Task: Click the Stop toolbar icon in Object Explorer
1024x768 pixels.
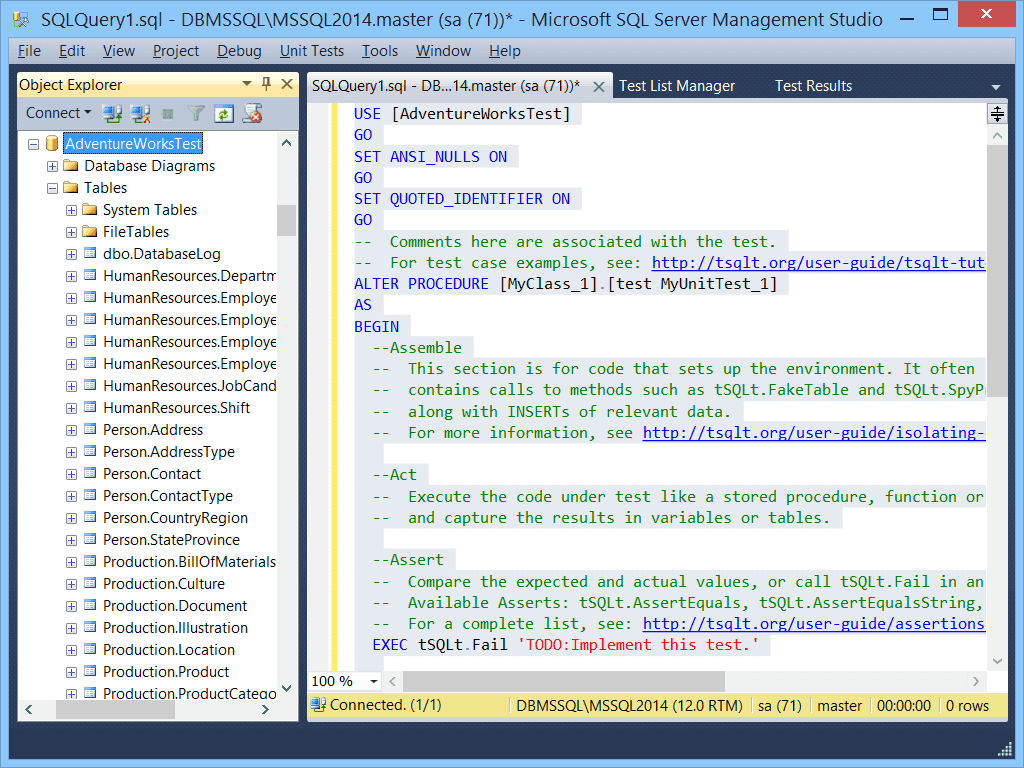Action: coord(168,114)
